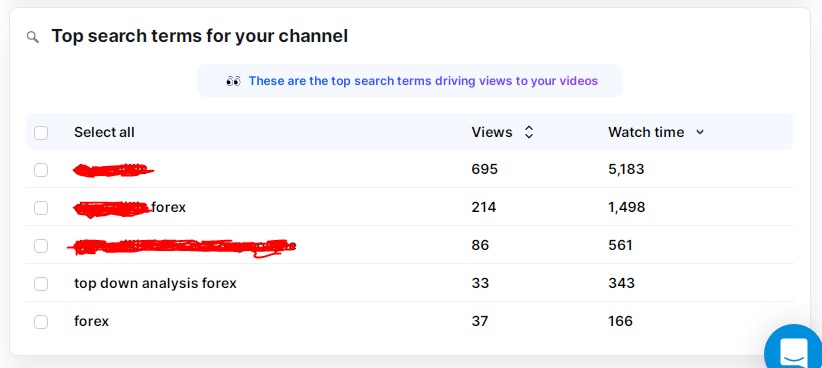Sort by the Views column header
This screenshot has width=822, height=368.
[x=492, y=132]
